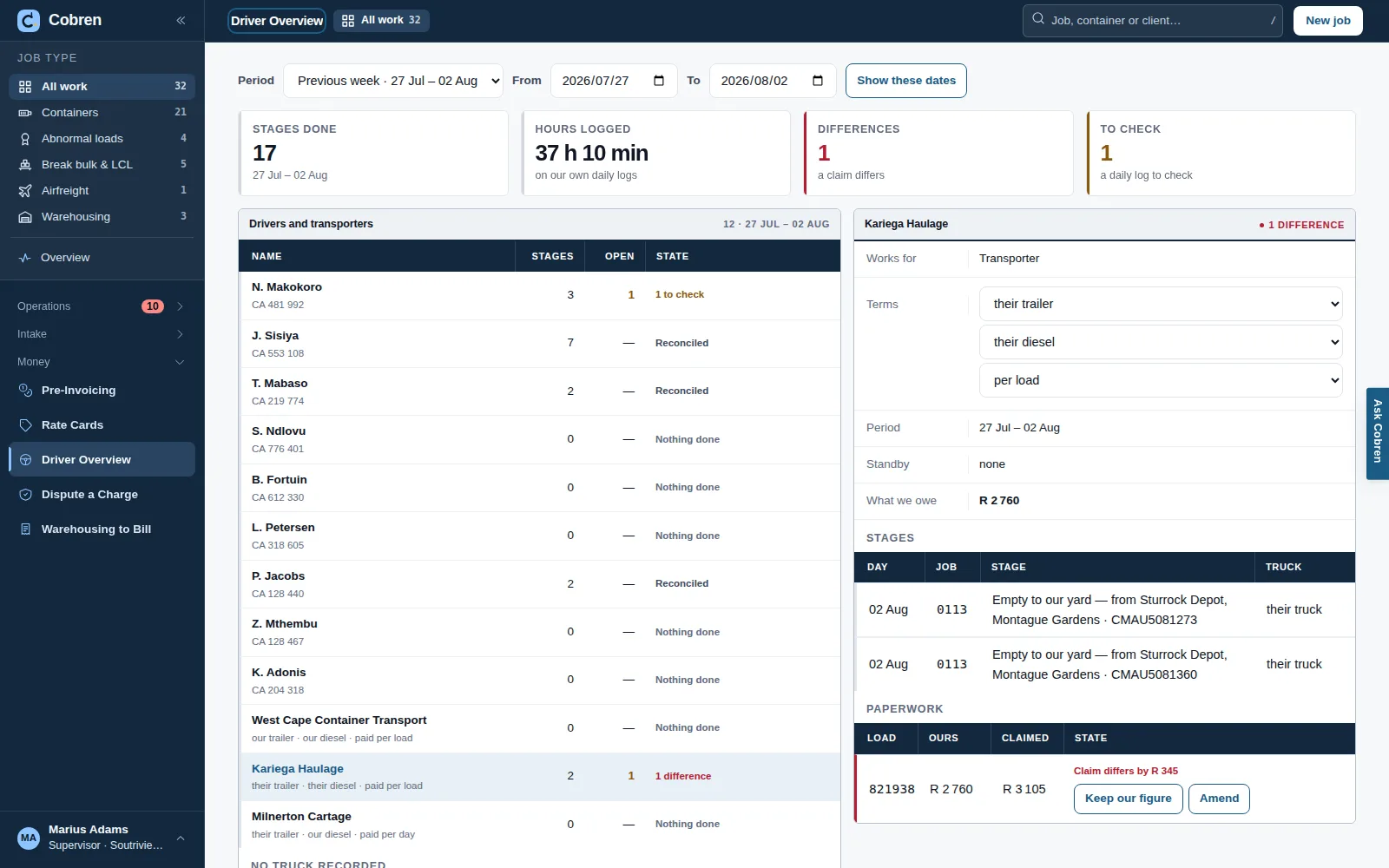Image resolution: width=1389 pixels, height=868 pixels.
Task: Expand the Intake section
Action: [102, 334]
